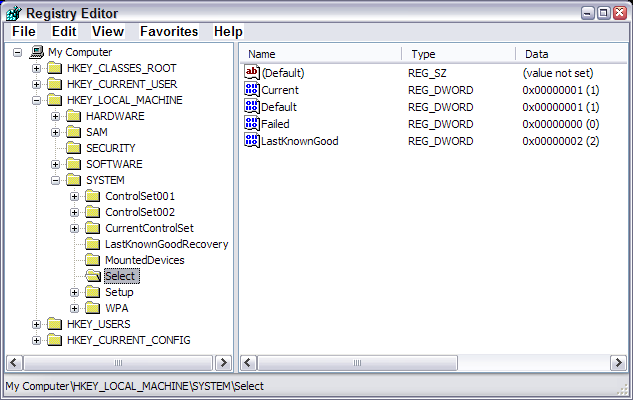Screen dimensions: 633x400
Task: Click the SAM folder icon
Action: [x=73, y=132]
